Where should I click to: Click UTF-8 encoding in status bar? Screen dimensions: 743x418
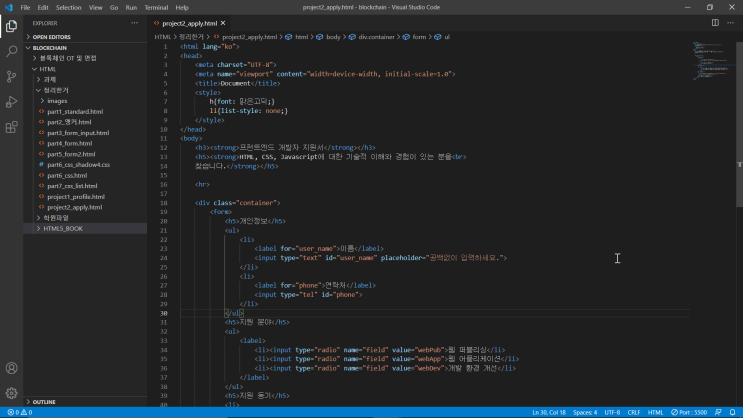point(612,412)
